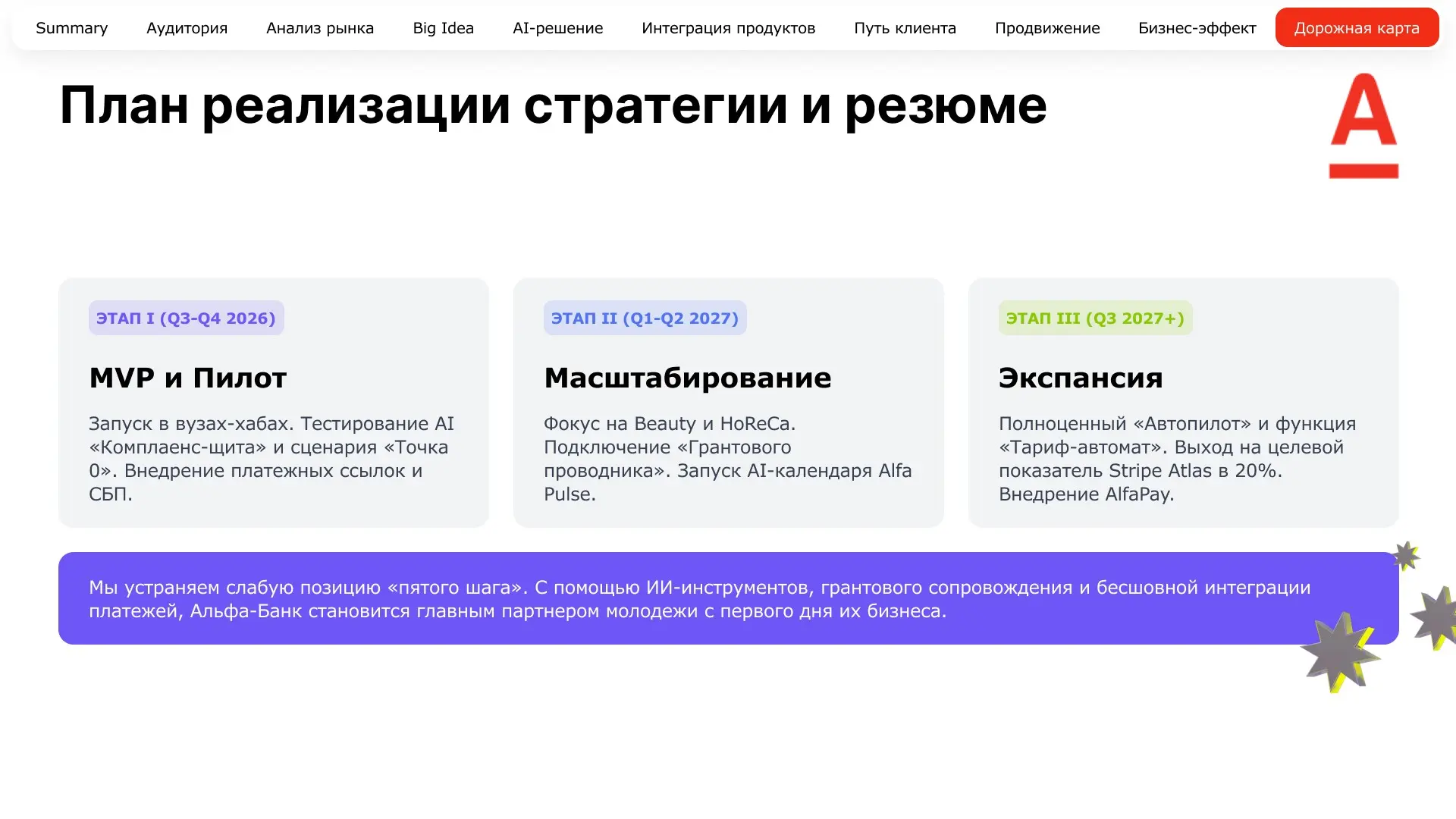Image resolution: width=1456 pixels, height=819 pixels.
Task: Switch to Продвижение tab
Action: click(x=1046, y=28)
